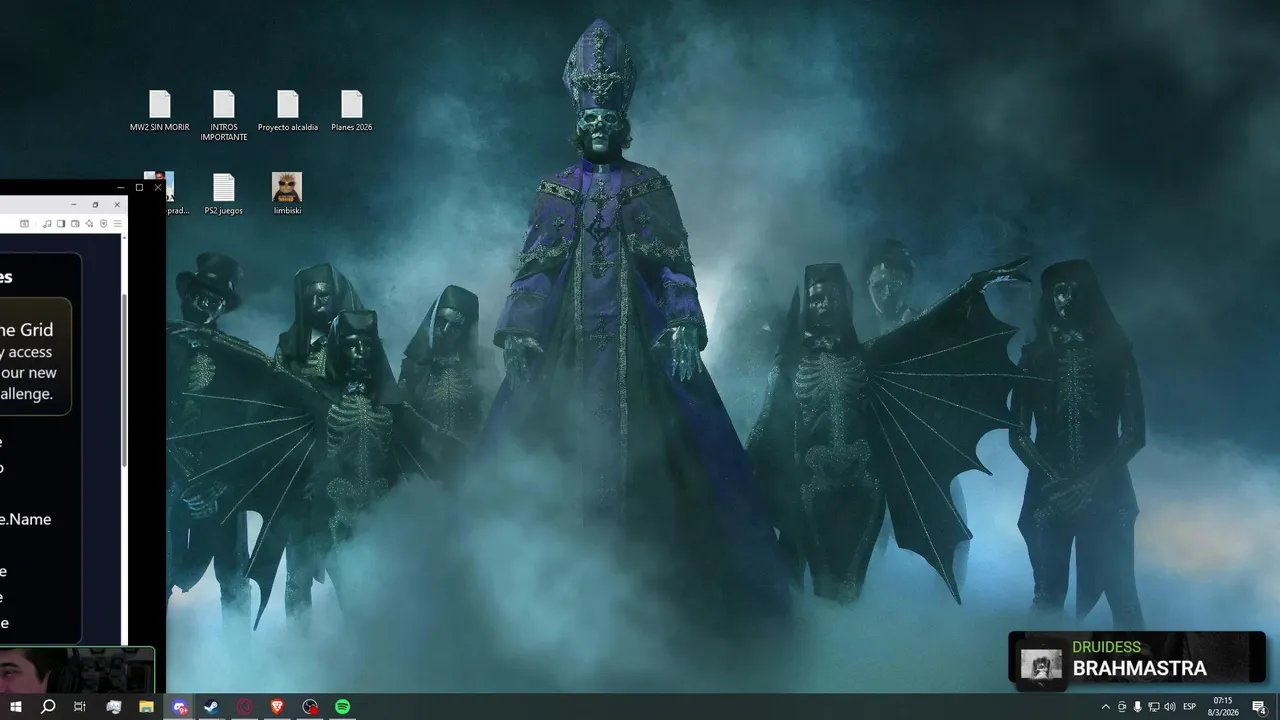
Task: Open the network tray icon
Action: point(1154,707)
